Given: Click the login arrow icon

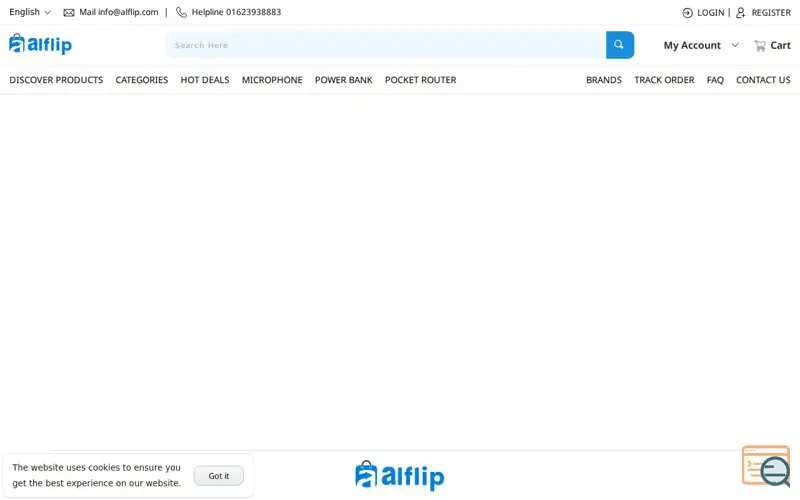Looking at the screenshot, I should pos(687,13).
